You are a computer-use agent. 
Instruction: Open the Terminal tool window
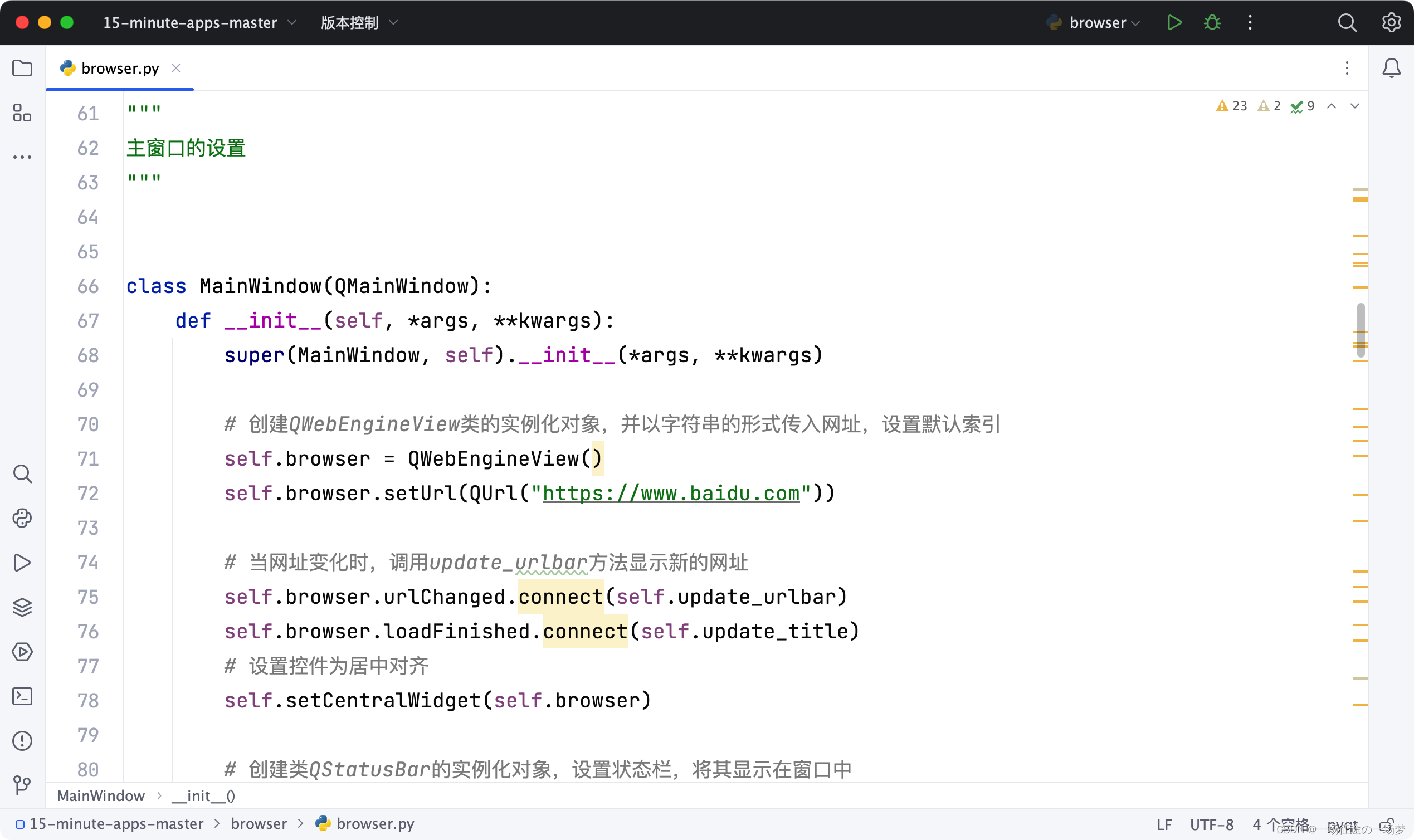coord(22,696)
